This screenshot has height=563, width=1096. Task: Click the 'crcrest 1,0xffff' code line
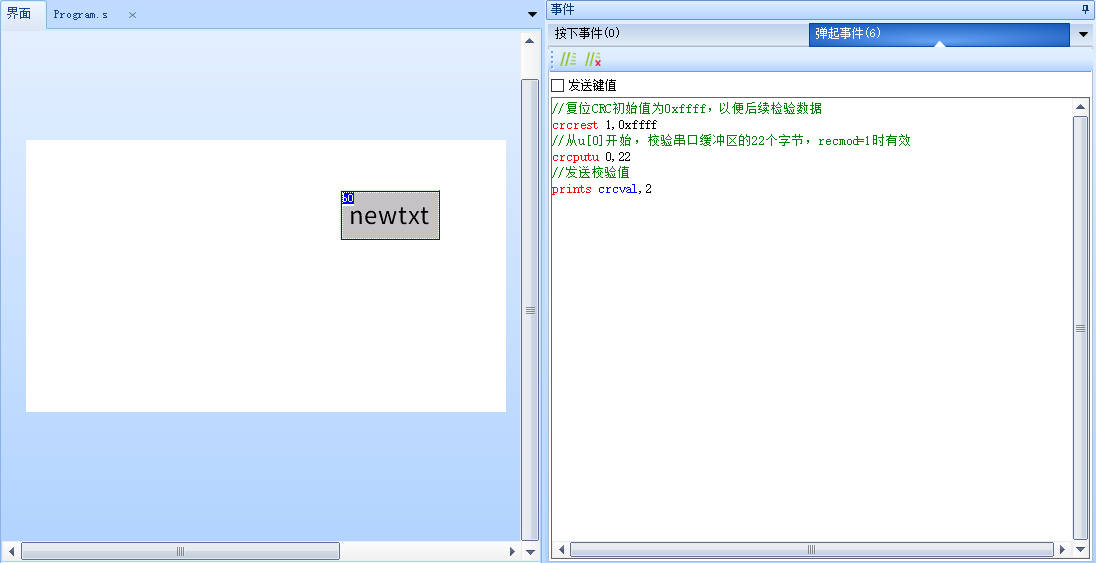pyautogui.click(x=604, y=125)
